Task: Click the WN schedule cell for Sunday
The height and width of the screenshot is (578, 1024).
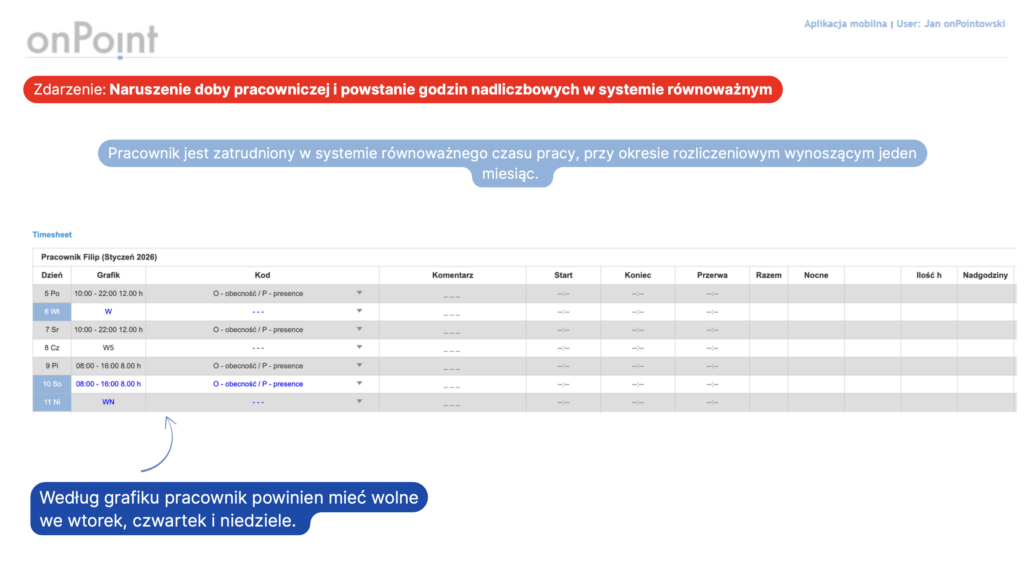Action: coord(108,401)
